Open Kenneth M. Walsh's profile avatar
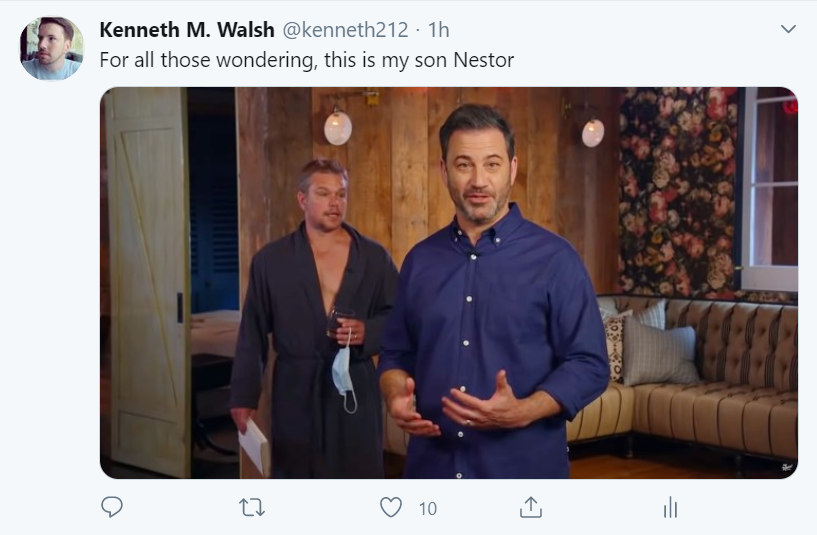This screenshot has width=817, height=535. [52, 48]
